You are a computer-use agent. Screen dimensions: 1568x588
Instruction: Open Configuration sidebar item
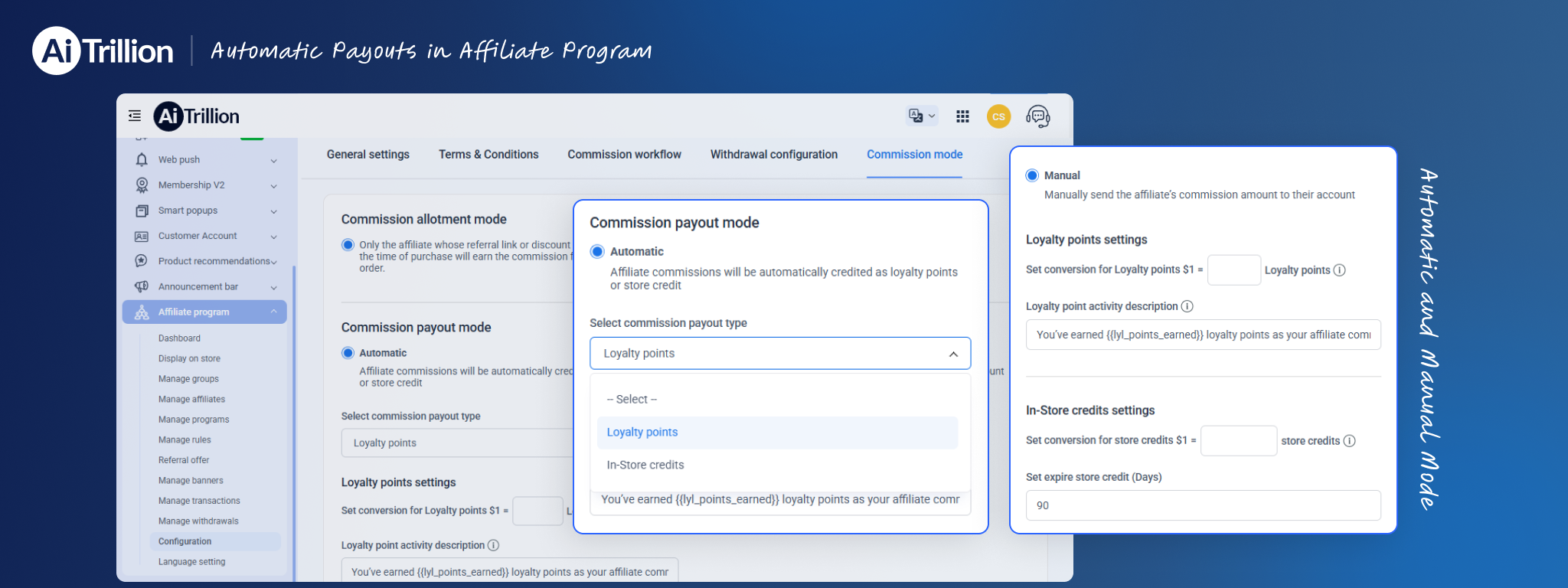pyautogui.click(x=216, y=541)
